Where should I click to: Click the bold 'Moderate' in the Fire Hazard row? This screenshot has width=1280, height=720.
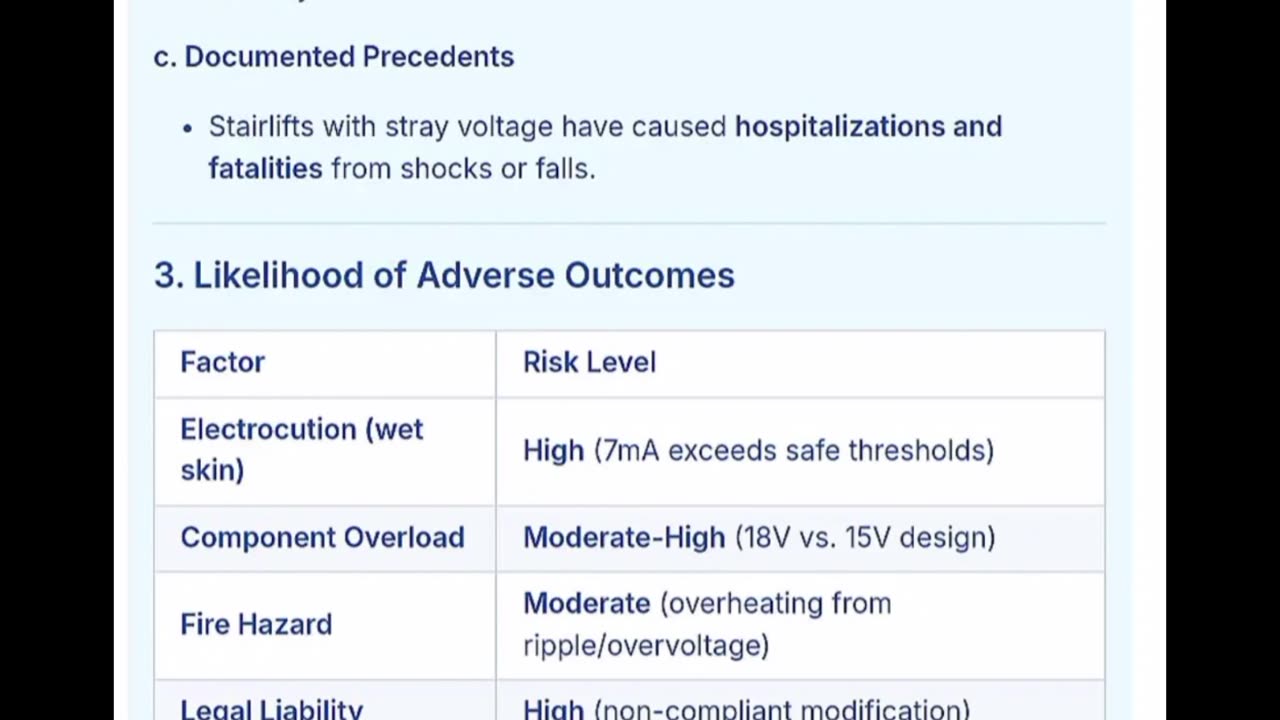(586, 604)
